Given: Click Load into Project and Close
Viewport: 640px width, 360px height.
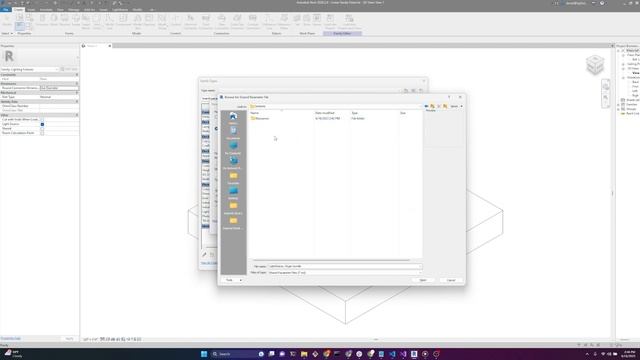Looking at the screenshot, I should (x=349, y=22).
